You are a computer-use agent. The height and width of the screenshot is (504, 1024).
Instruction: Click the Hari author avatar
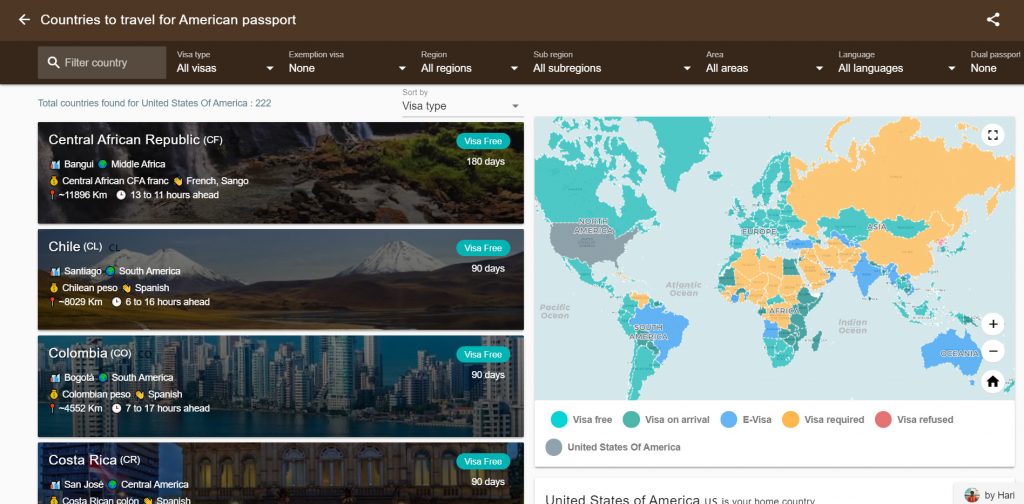tap(971, 495)
